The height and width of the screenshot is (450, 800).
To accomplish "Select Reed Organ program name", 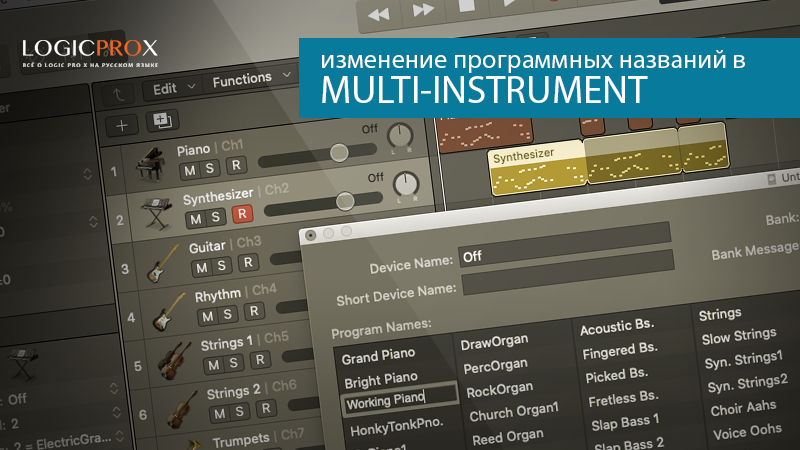I will pos(508,437).
